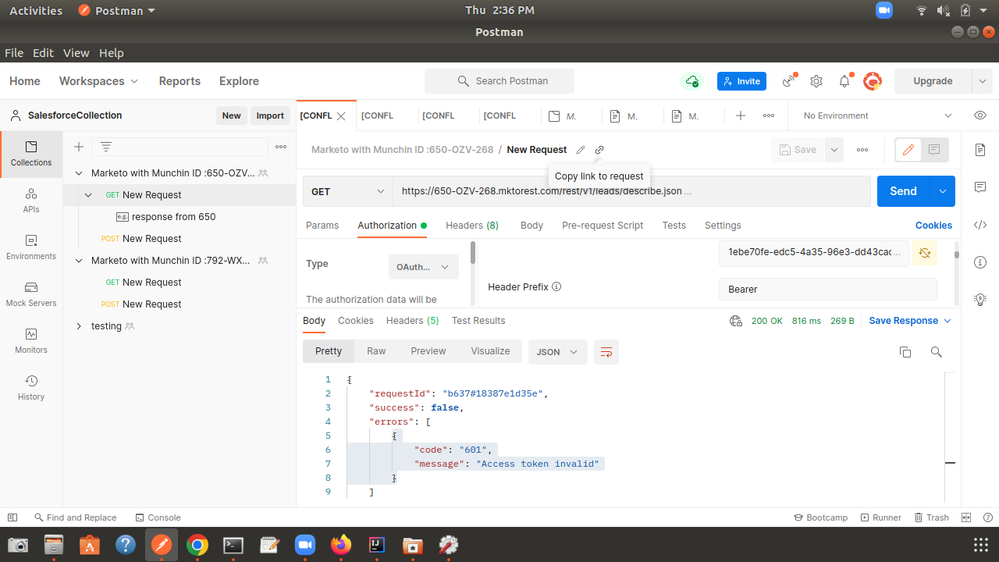Open the APIs sidebar panel

click(x=31, y=200)
